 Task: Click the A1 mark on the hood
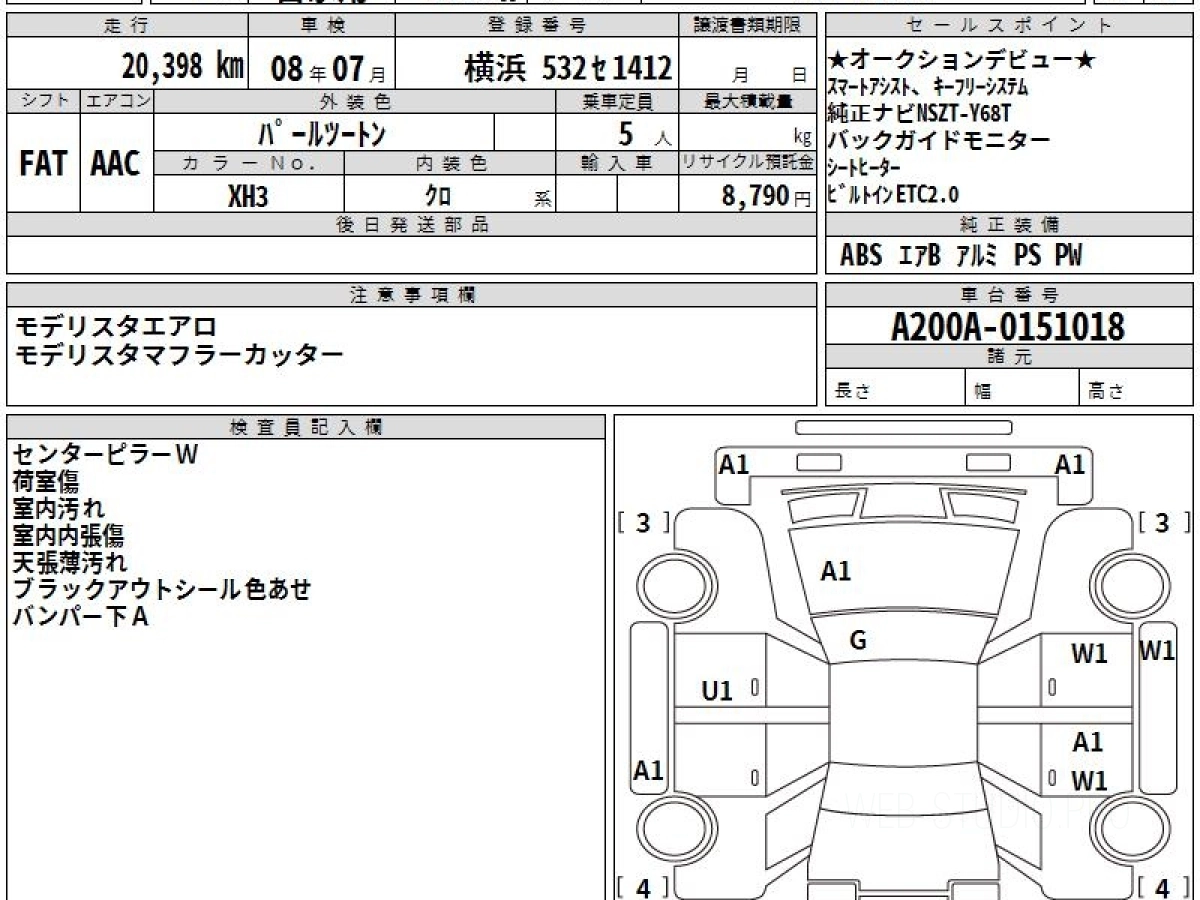[835, 571]
